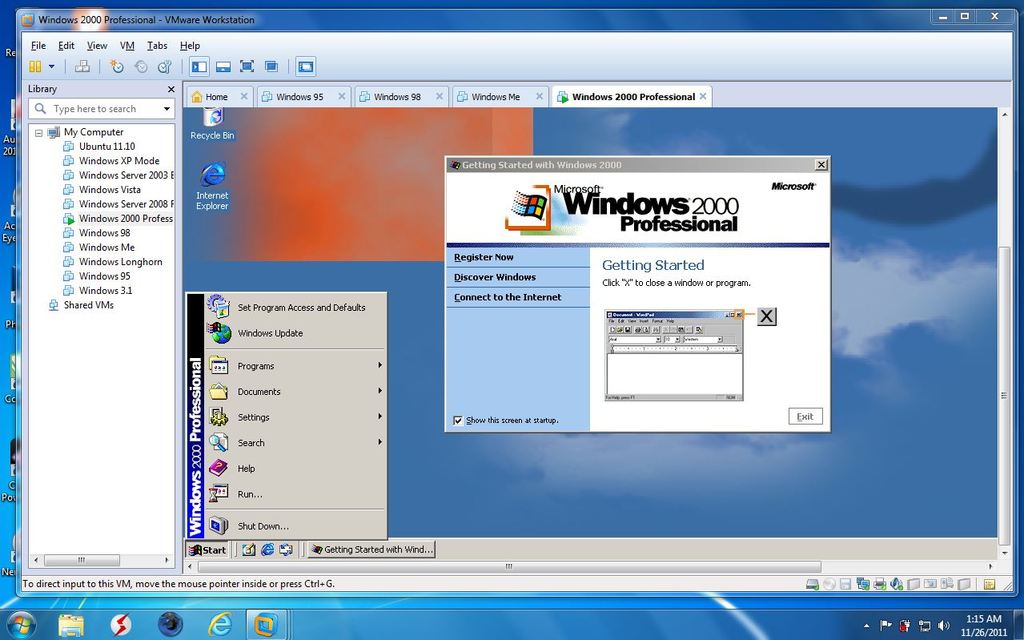Click Revert to snapshot toolbar icon
This screenshot has width=1024, height=640.
point(140,67)
